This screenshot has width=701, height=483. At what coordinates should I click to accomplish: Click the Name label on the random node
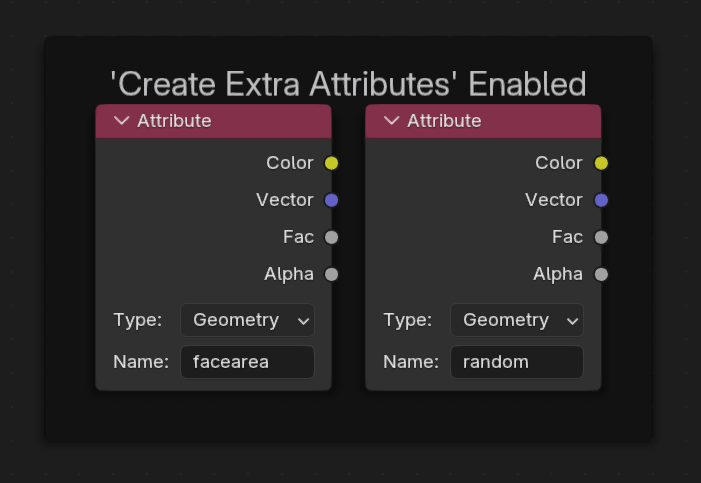click(x=411, y=362)
